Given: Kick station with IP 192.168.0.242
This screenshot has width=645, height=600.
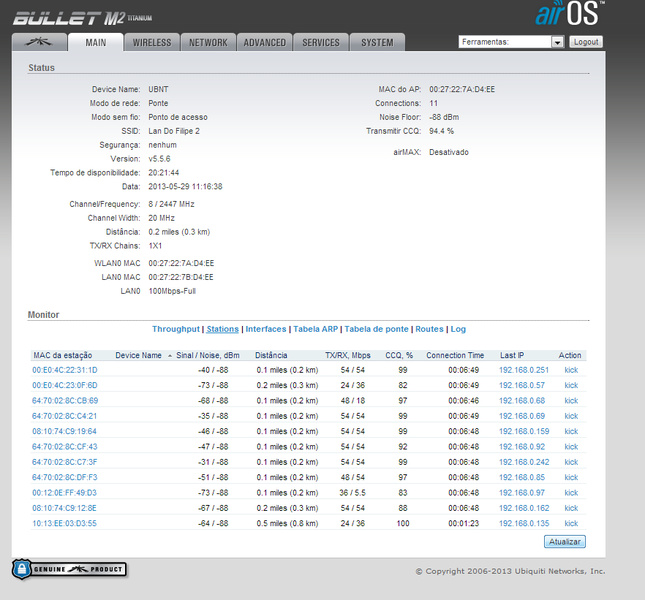Looking at the screenshot, I should click(x=571, y=462).
